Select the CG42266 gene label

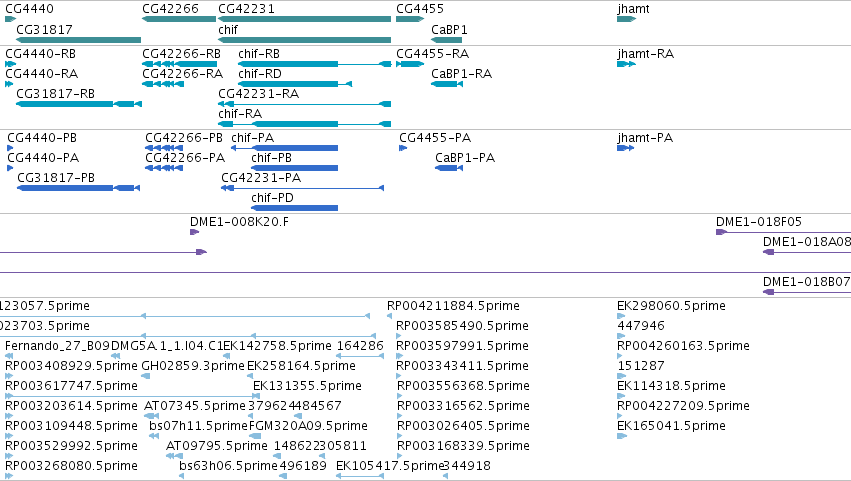[x=170, y=9]
